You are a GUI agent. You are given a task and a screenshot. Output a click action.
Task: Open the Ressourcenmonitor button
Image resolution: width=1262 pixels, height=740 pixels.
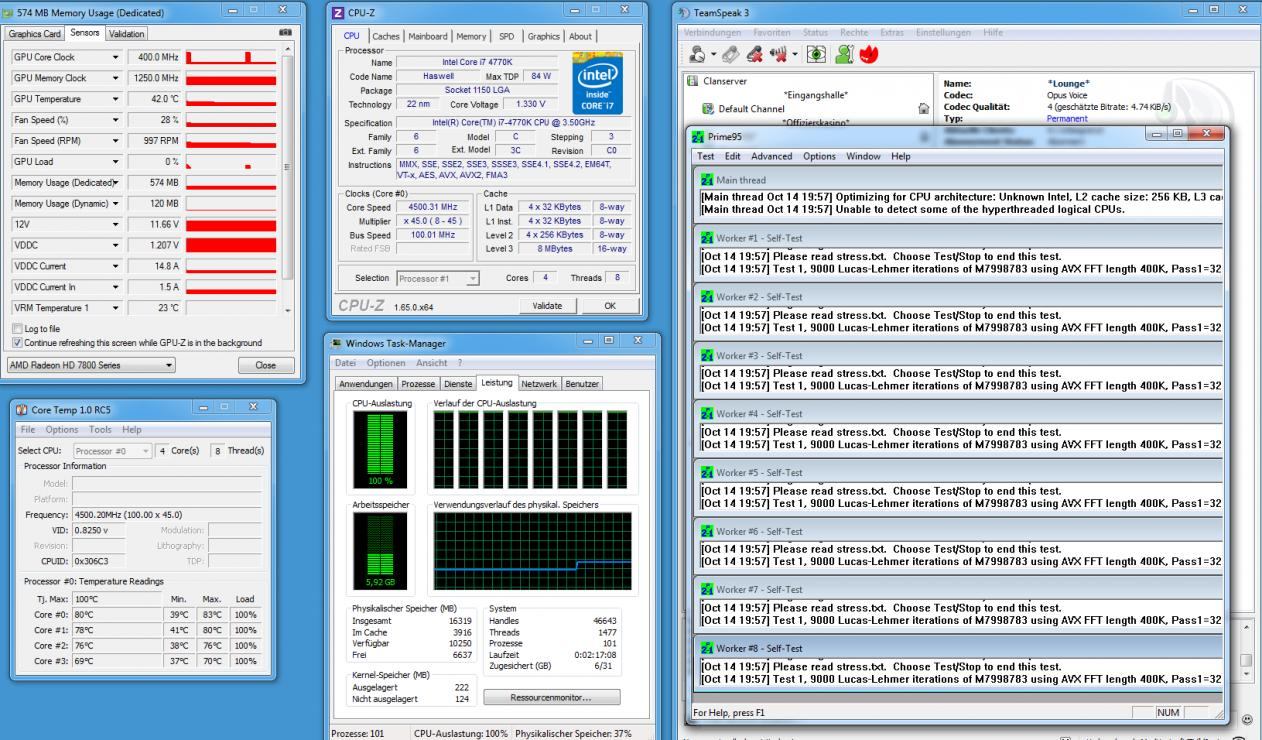click(x=552, y=697)
